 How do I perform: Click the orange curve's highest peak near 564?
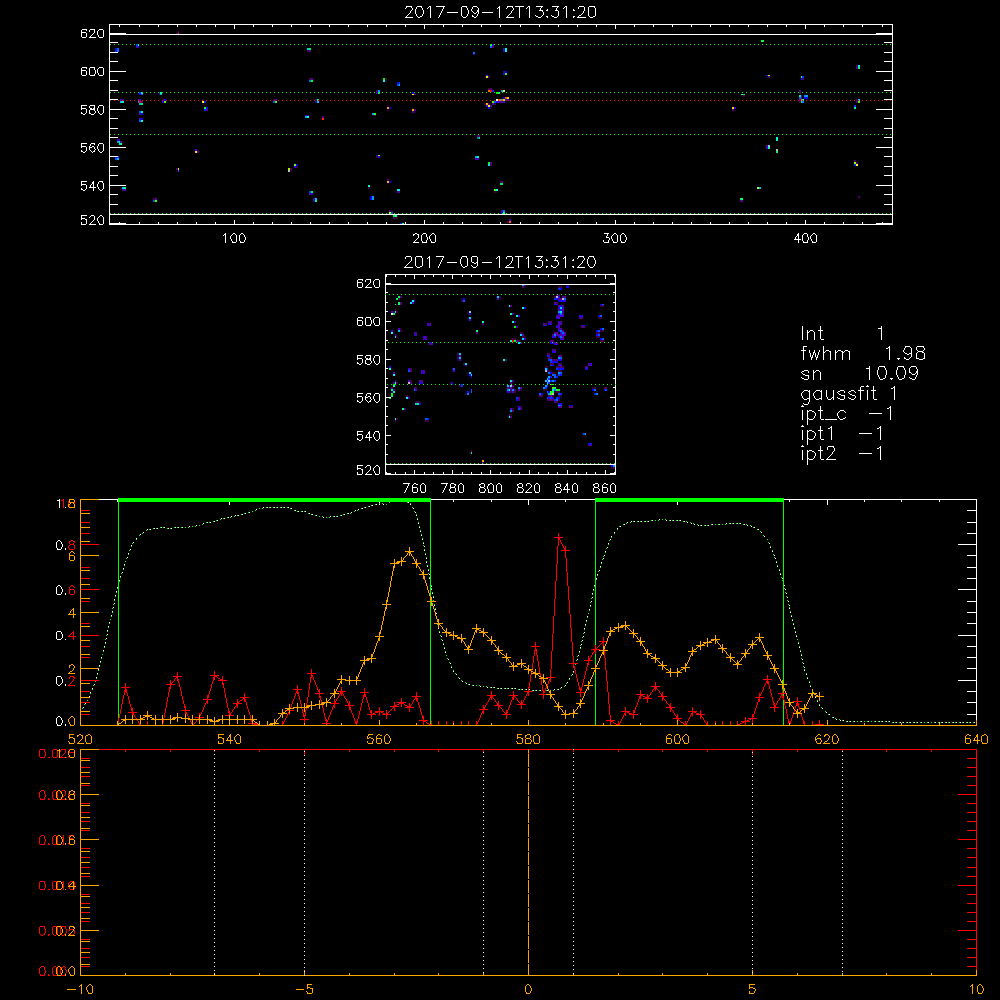(x=409, y=552)
